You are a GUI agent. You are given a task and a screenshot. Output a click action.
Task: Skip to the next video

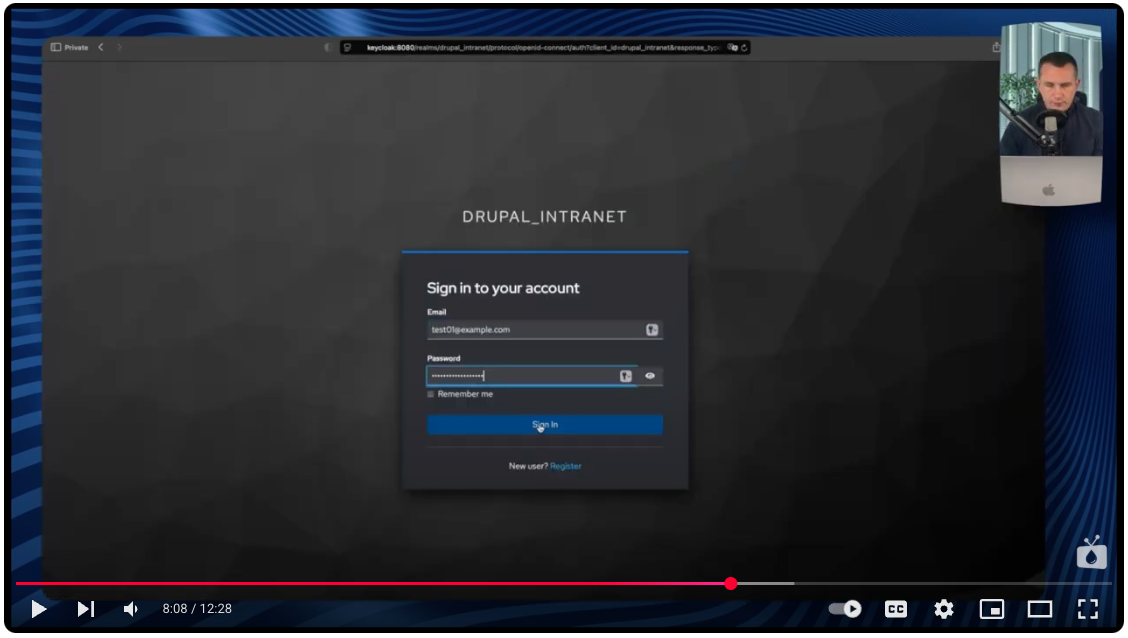pyautogui.click(x=86, y=609)
